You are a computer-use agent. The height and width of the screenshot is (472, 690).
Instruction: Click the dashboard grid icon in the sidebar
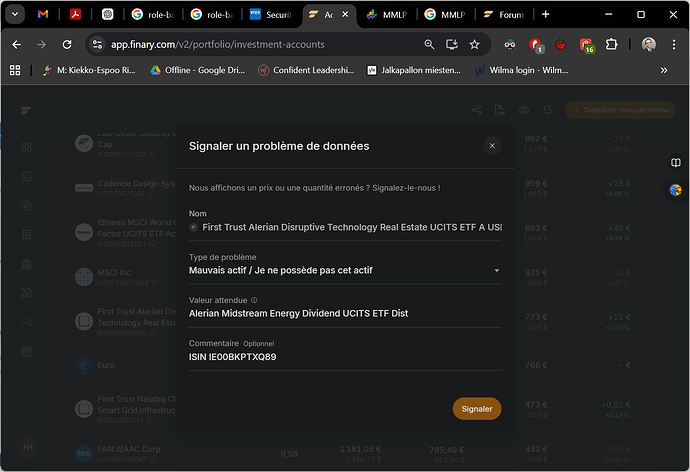click(x=26, y=146)
